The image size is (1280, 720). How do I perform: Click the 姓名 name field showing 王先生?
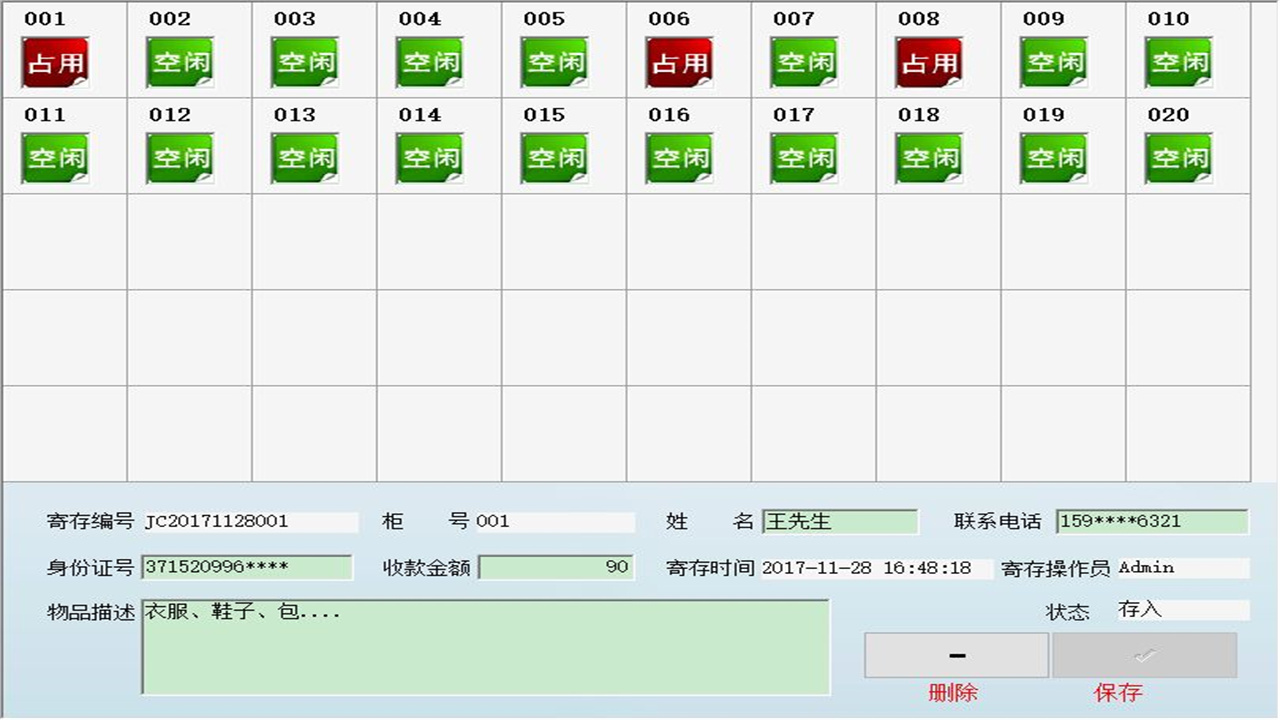[840, 521]
